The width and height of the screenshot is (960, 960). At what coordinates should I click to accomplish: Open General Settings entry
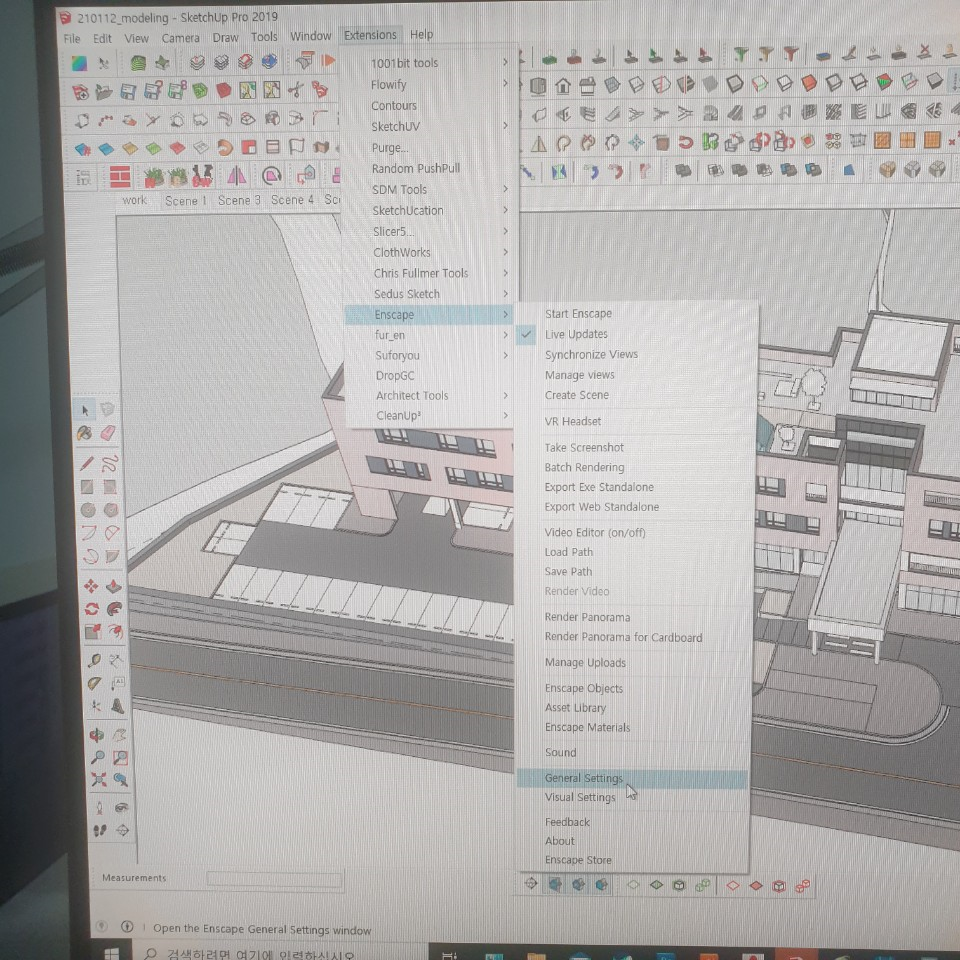tap(632, 778)
